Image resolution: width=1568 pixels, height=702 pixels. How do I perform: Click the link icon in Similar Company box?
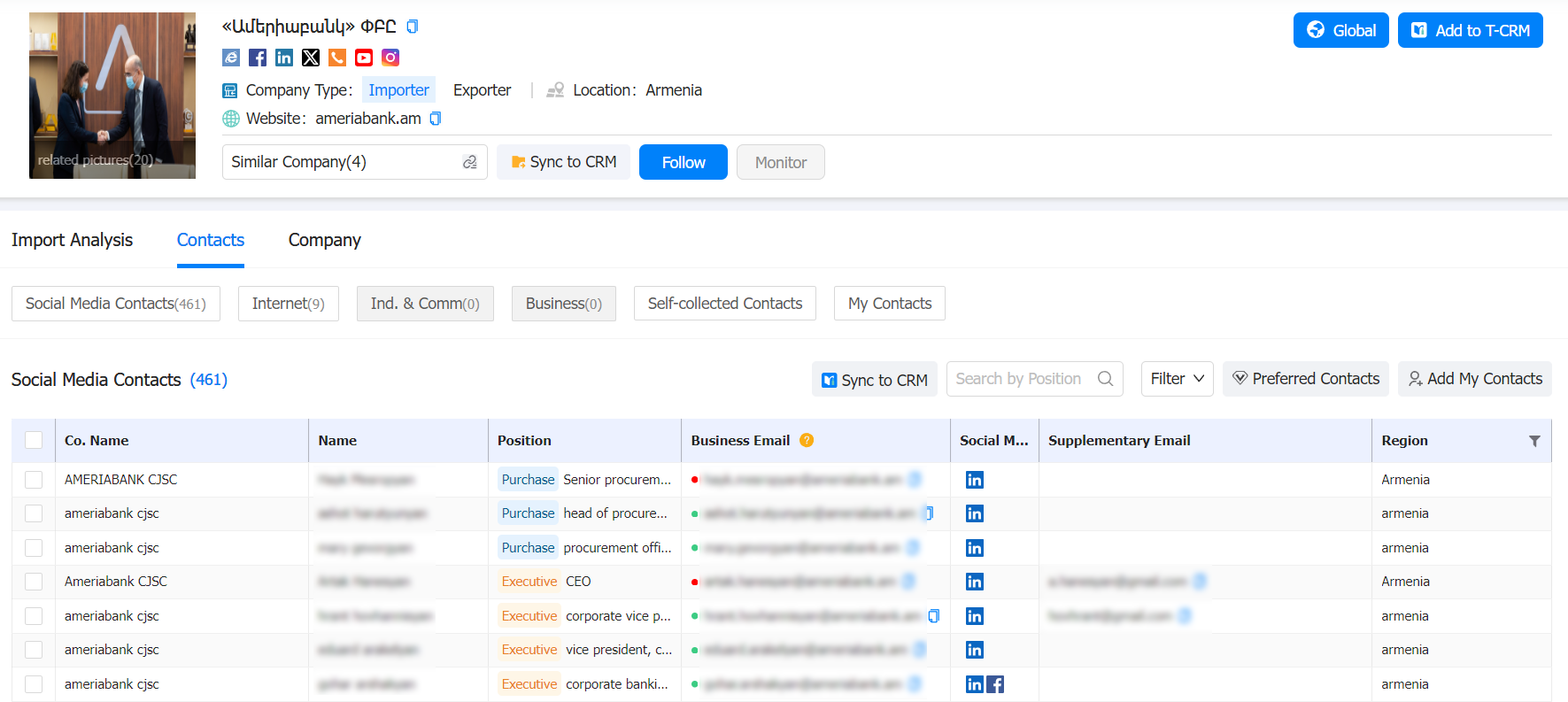470,162
